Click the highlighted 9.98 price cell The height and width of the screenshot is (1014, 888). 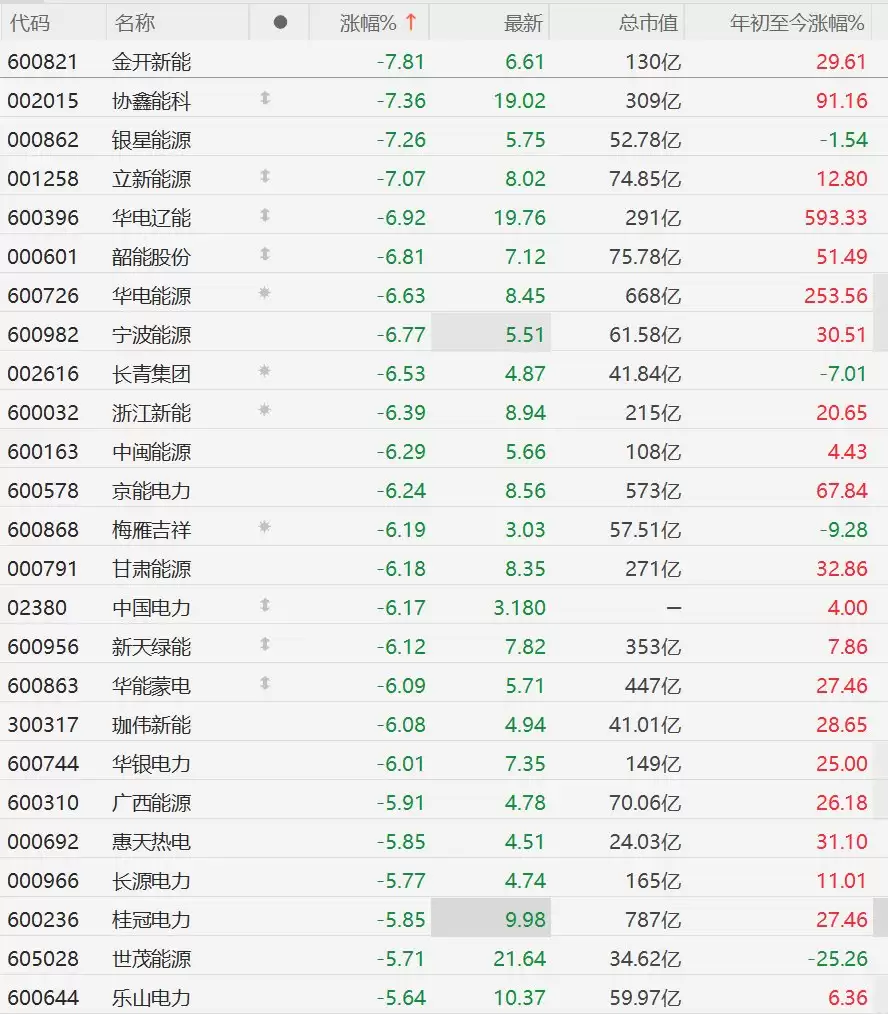coord(491,918)
